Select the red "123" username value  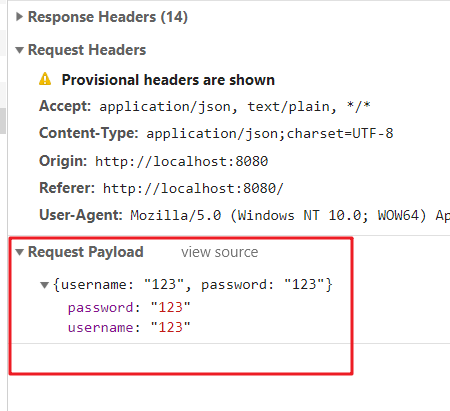click(170, 327)
